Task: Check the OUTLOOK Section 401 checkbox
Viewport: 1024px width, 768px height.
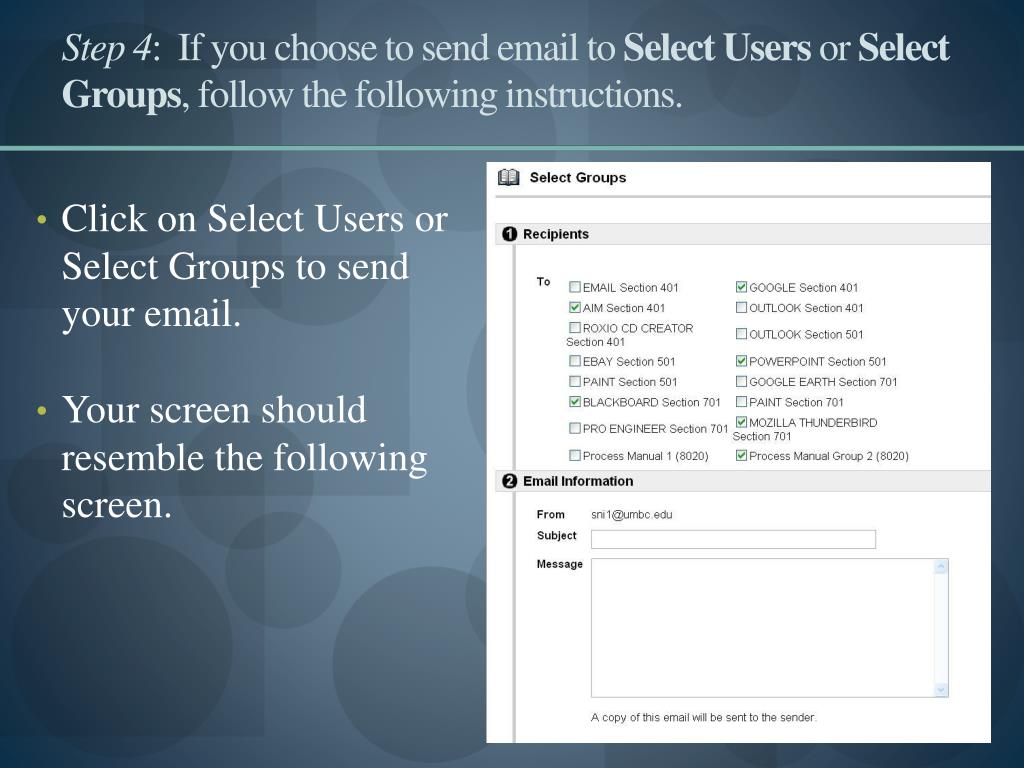Action: click(741, 307)
